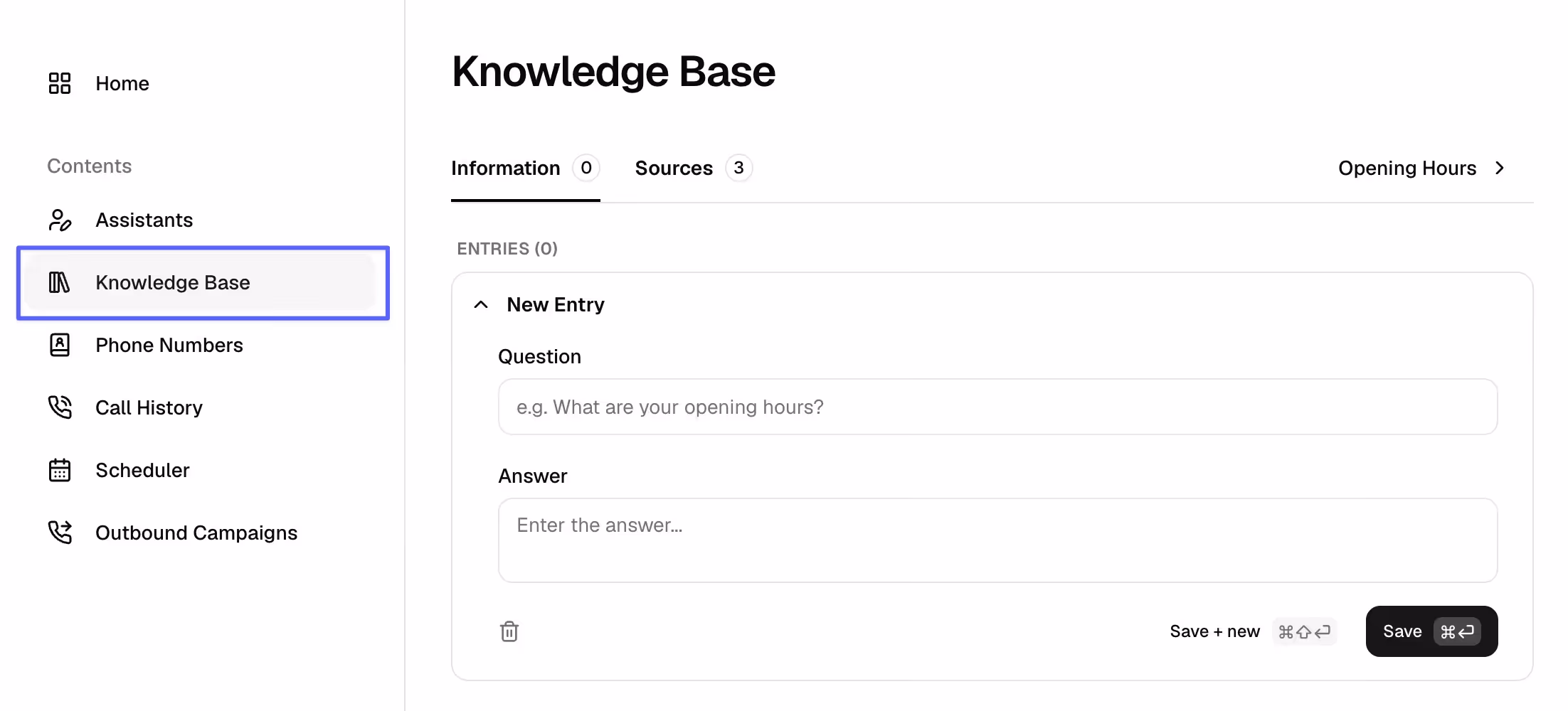
Task: Collapse the New Entry section chevron
Action: point(481,305)
